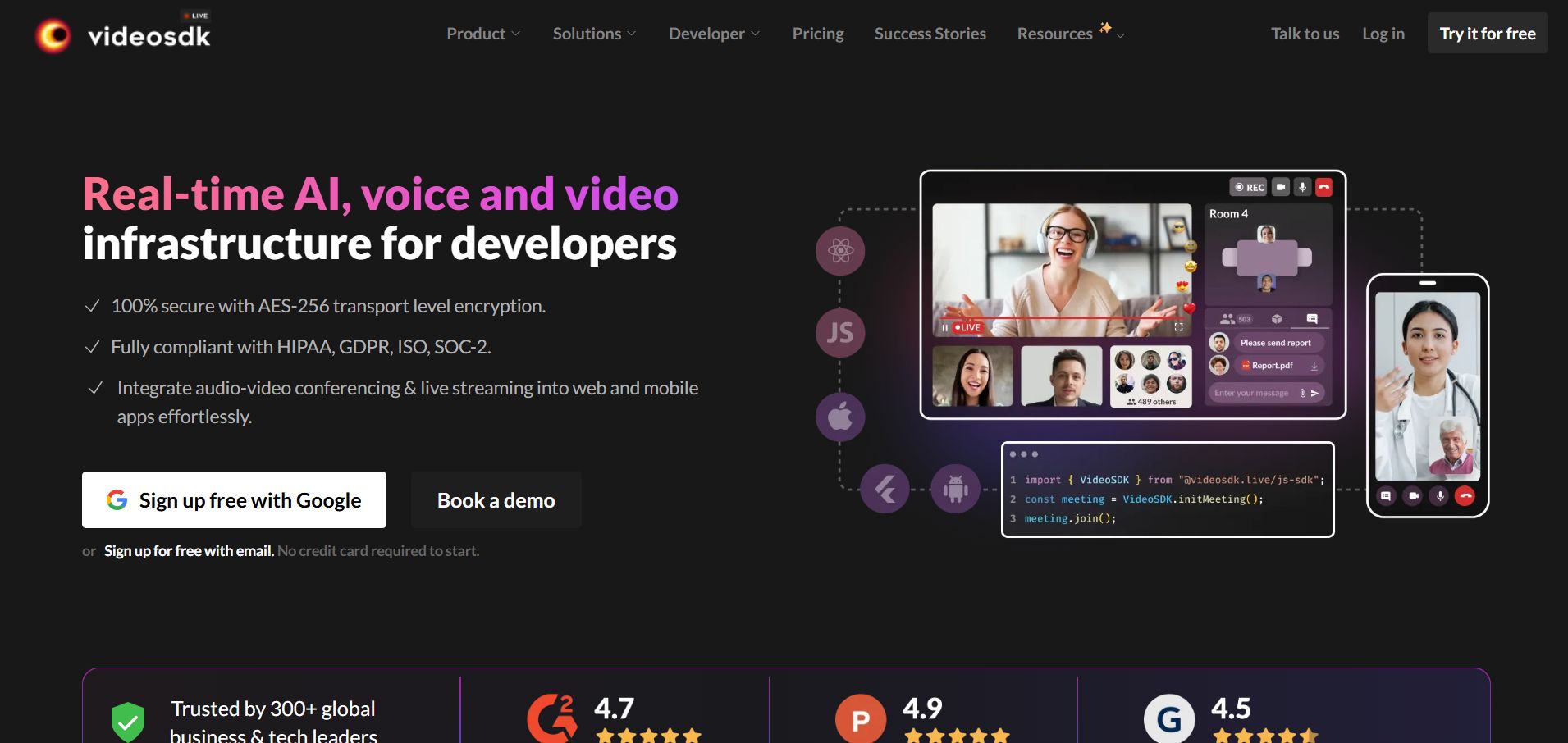Click the REC recording indicator
Image resolution: width=1568 pixels, height=743 pixels.
coord(1248,187)
